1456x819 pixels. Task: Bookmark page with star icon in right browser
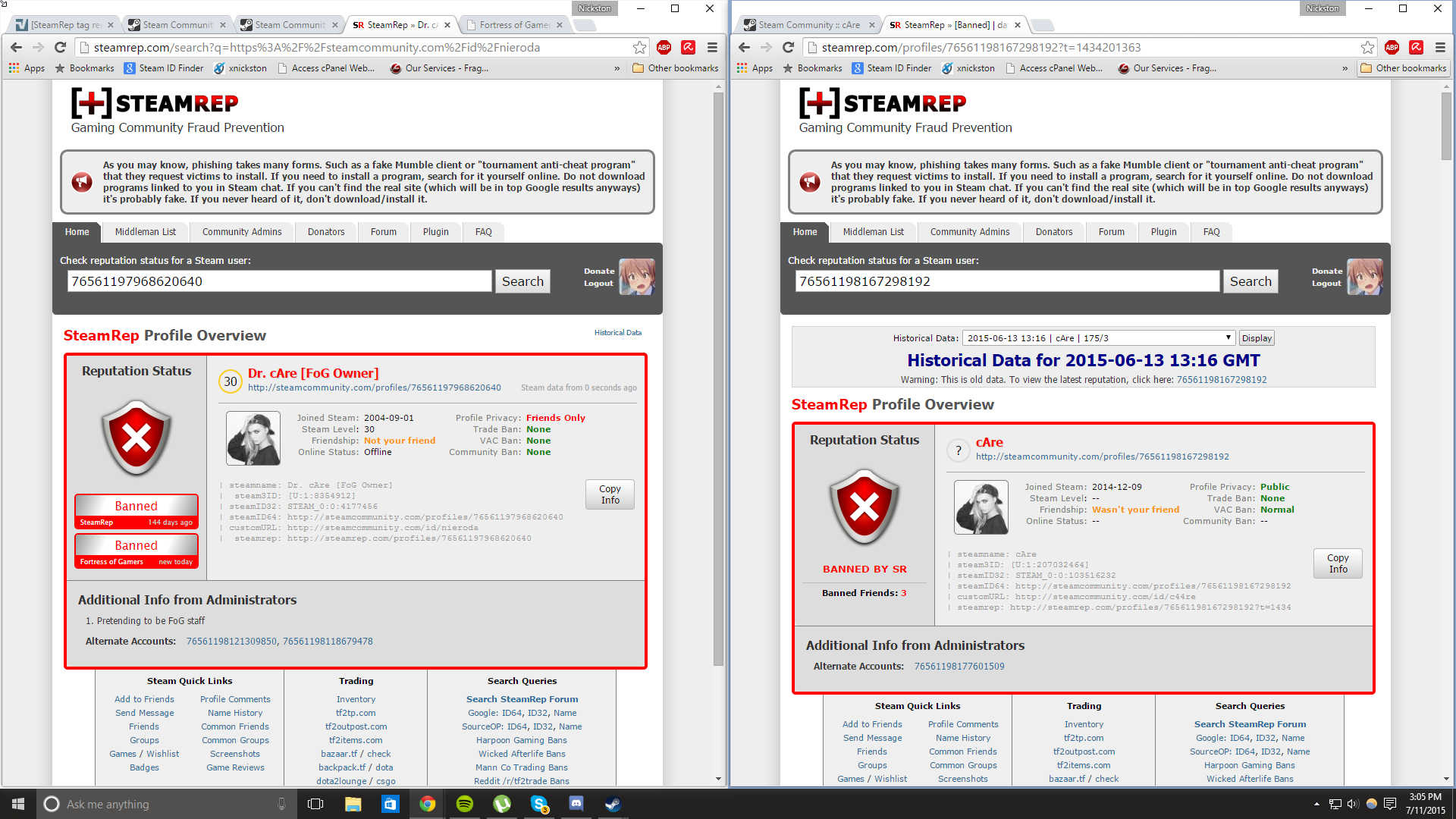click(x=1367, y=47)
